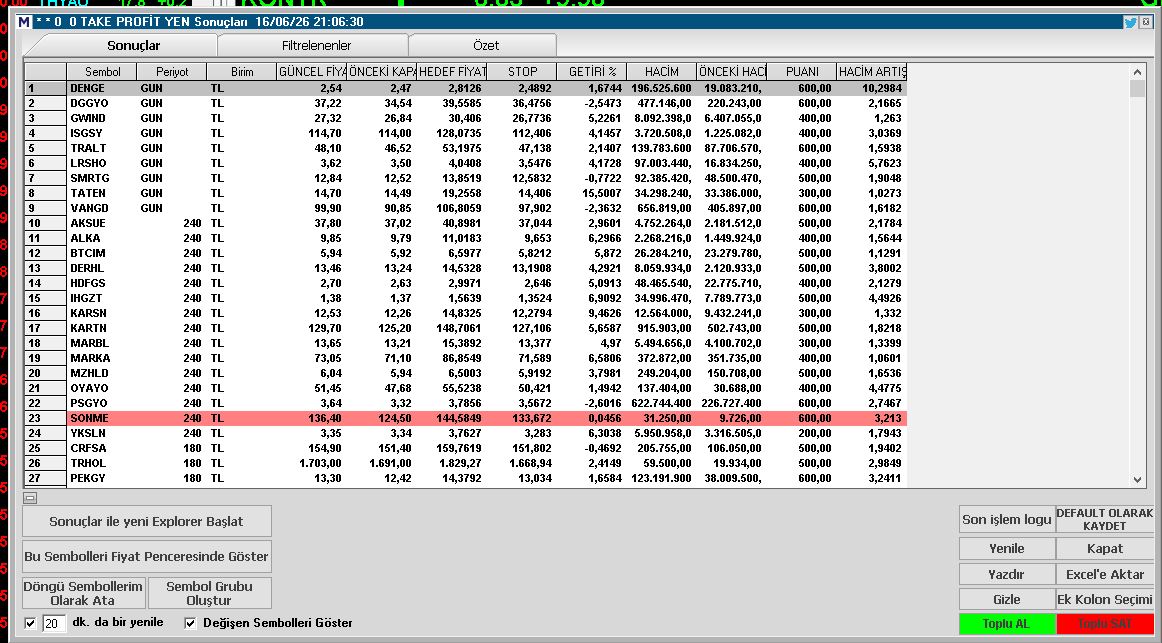Click the Yenile button
Viewport: 1162px width, 643px height.
click(x=1006, y=548)
